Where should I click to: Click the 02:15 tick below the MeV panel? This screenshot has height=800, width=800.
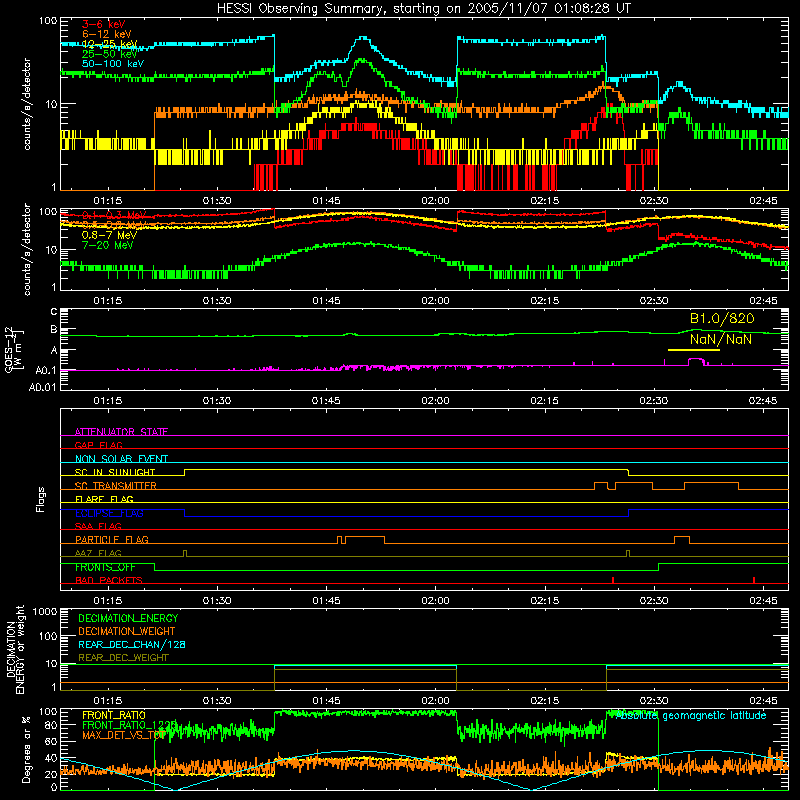click(x=544, y=301)
